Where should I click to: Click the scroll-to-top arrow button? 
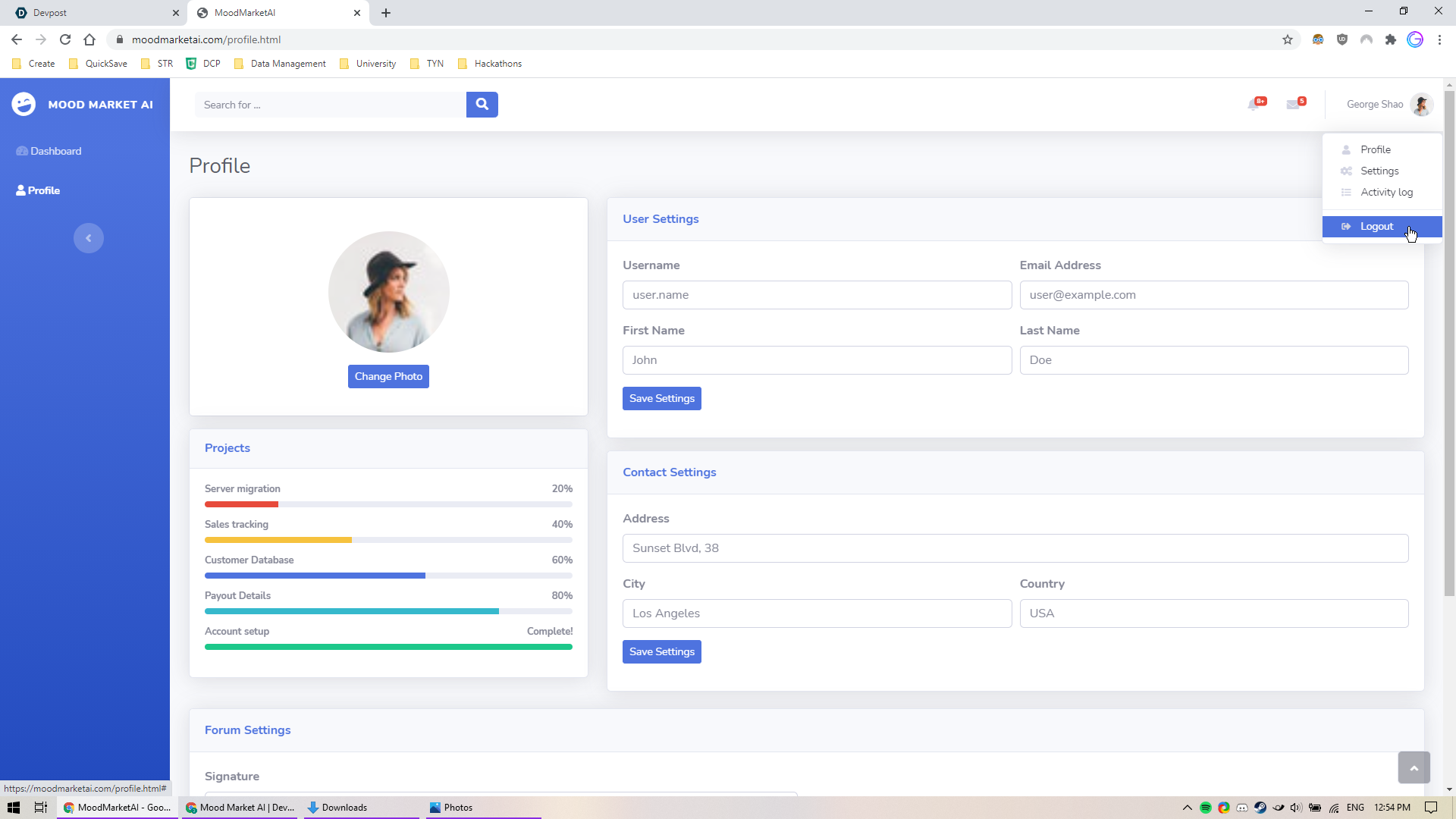click(1414, 768)
